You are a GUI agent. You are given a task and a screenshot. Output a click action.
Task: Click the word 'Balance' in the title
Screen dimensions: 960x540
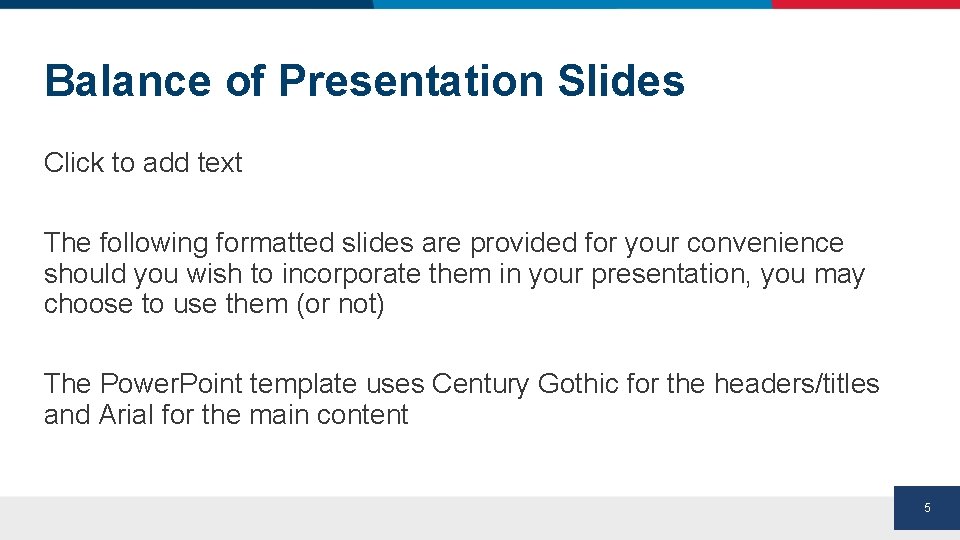(x=127, y=81)
